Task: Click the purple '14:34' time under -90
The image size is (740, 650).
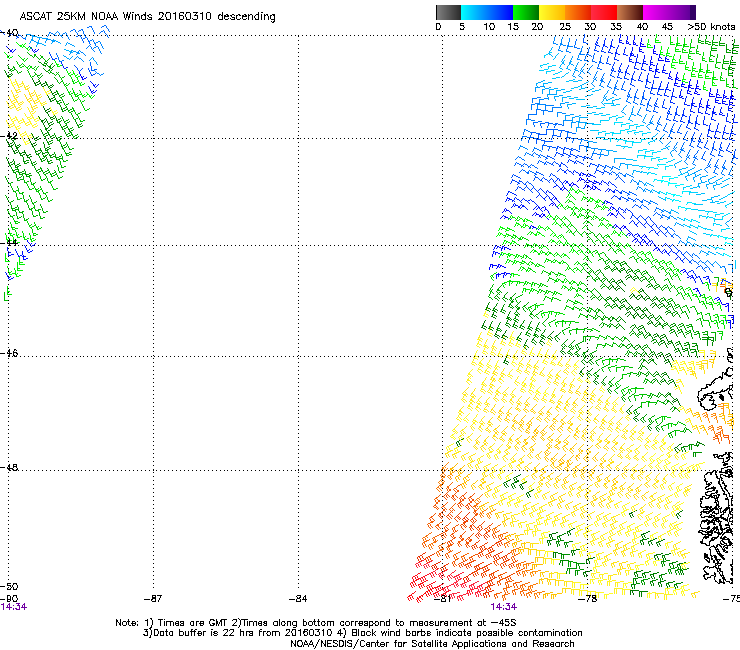Action: 14,607
